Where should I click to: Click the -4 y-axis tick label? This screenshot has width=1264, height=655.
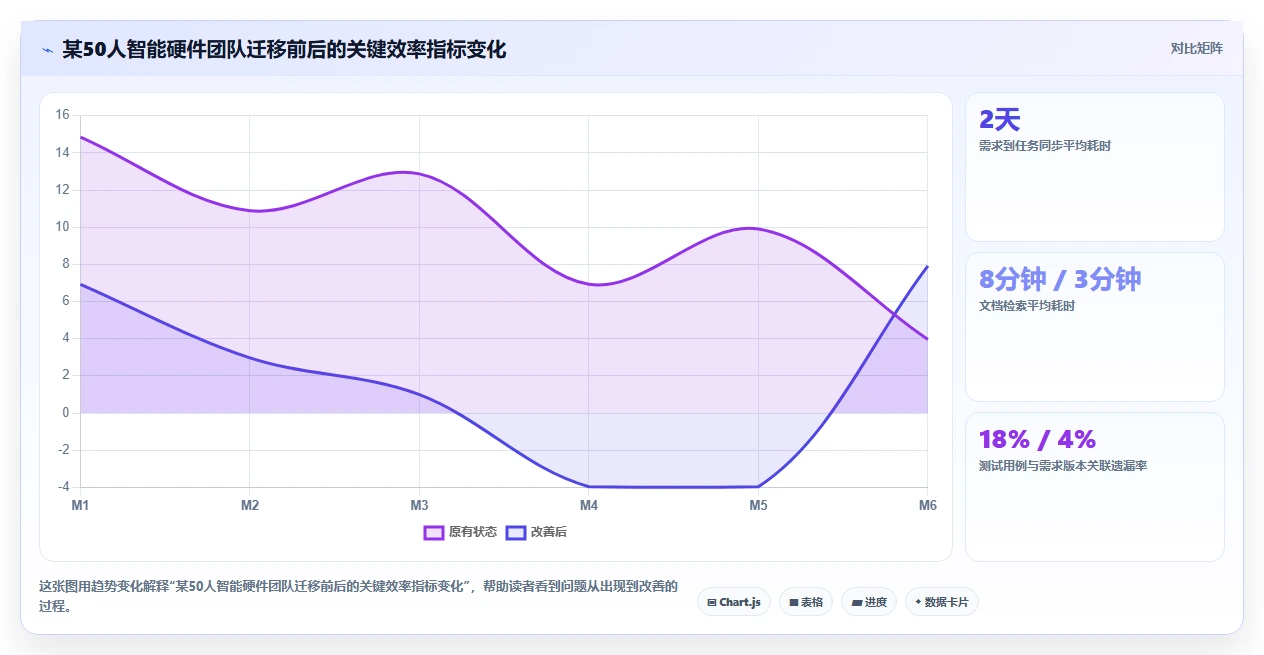point(62,487)
